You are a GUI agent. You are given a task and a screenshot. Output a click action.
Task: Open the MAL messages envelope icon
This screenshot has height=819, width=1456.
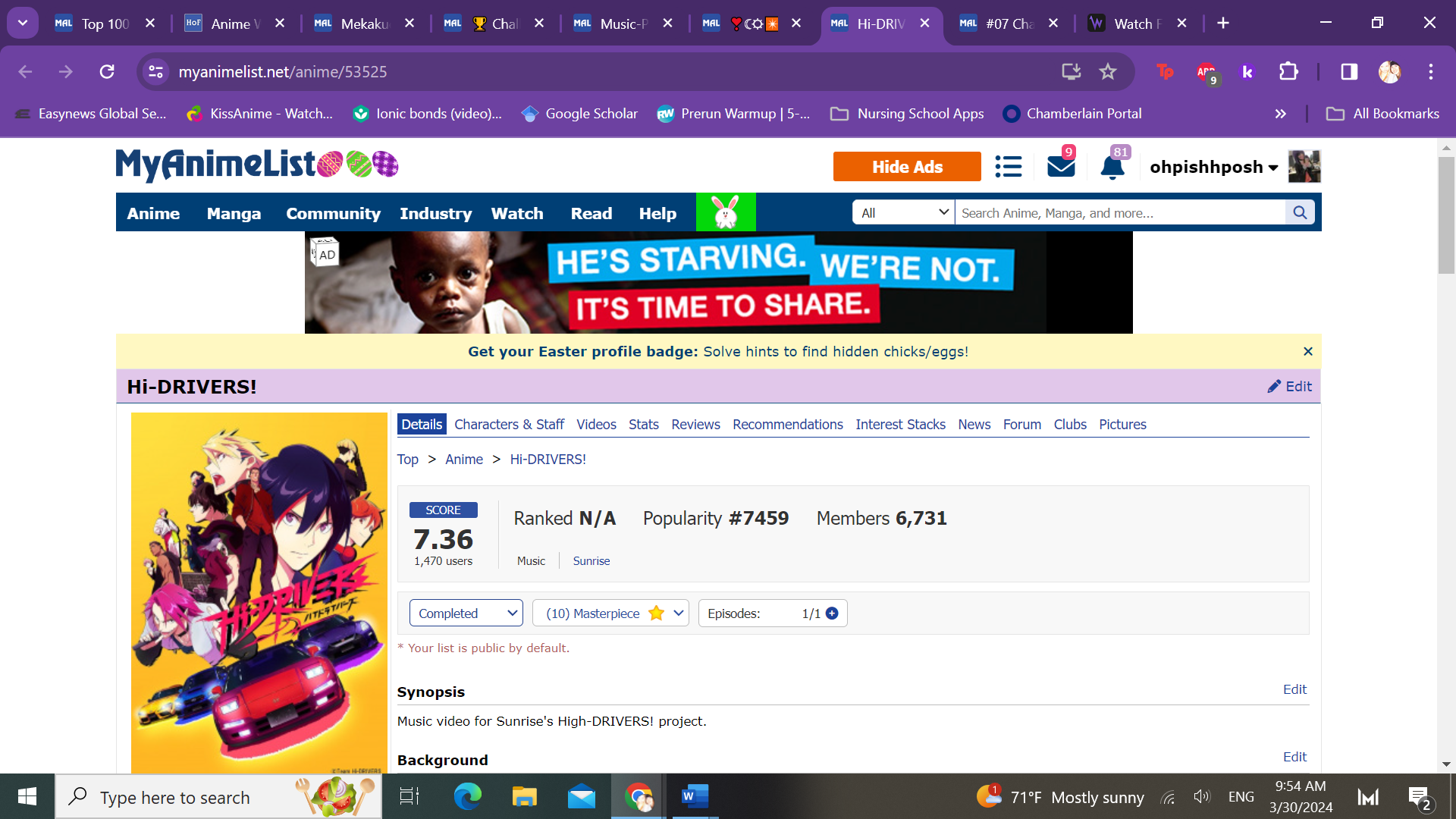[1060, 166]
